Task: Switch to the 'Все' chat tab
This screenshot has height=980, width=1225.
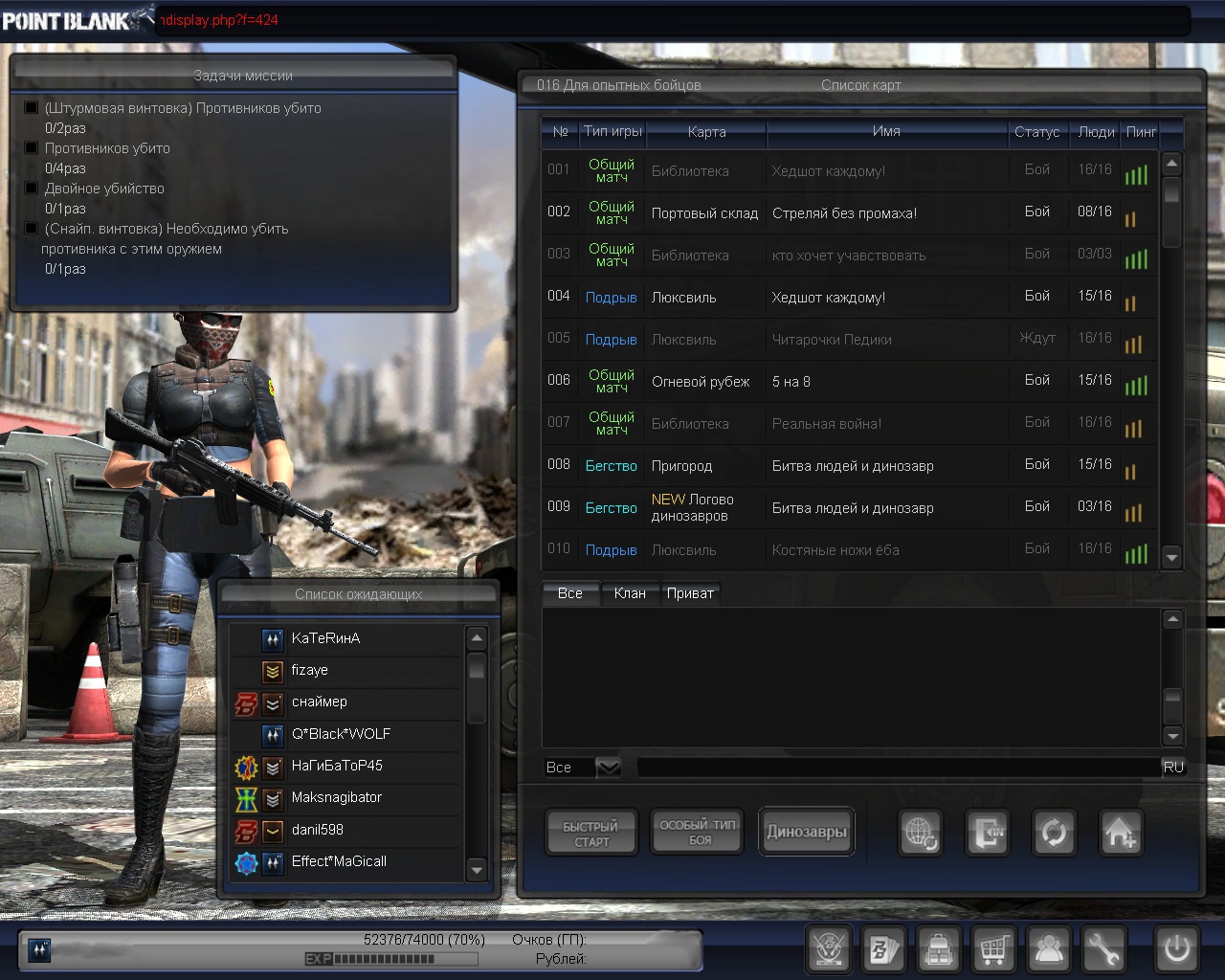Action: point(570,593)
